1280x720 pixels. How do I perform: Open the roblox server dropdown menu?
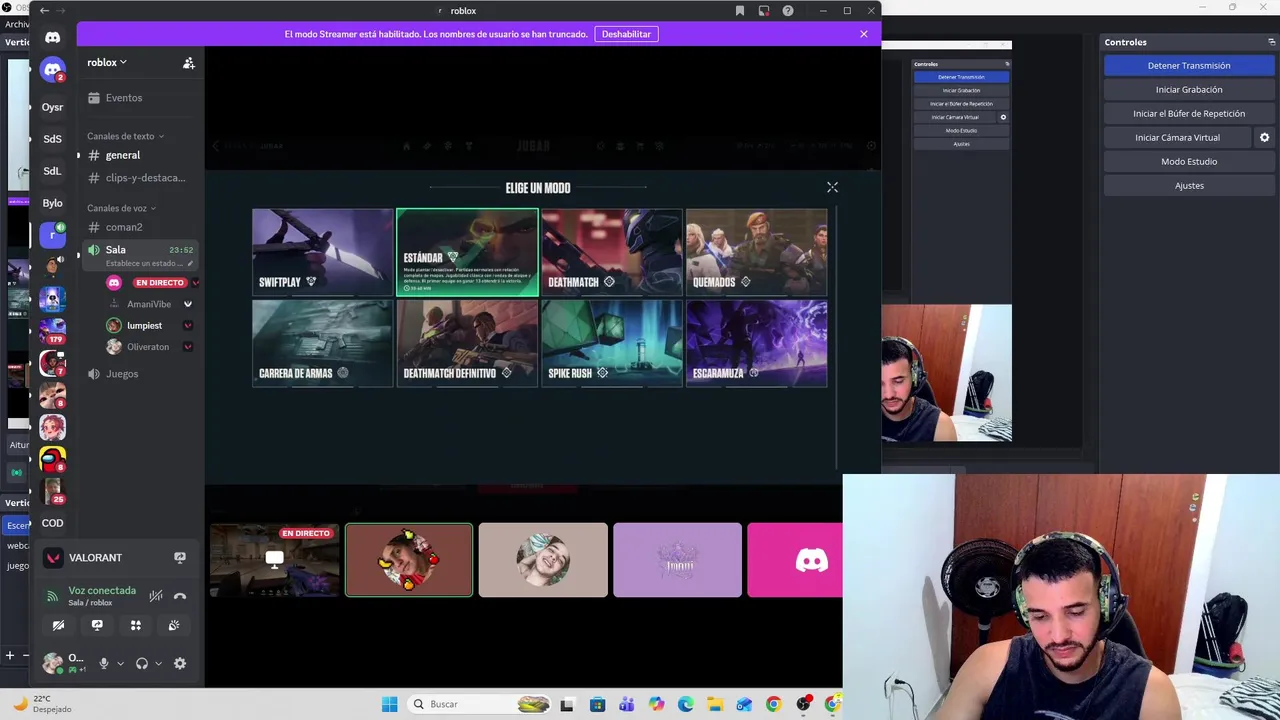pyautogui.click(x=107, y=62)
